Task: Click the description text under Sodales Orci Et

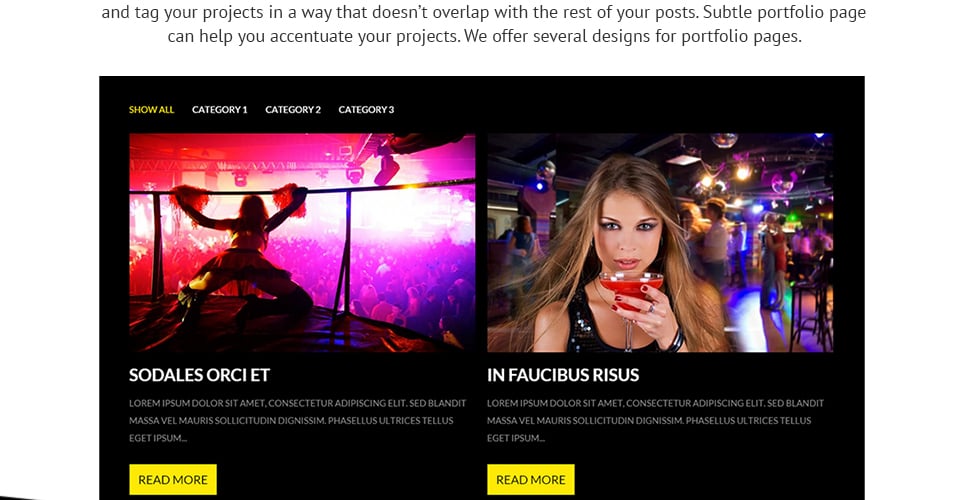Action: 298,421
